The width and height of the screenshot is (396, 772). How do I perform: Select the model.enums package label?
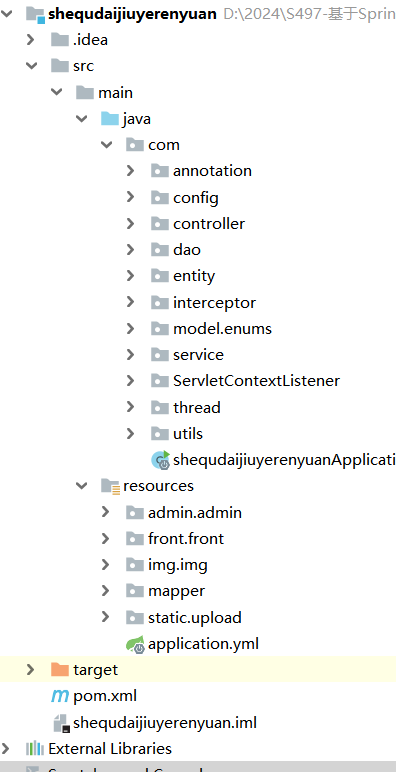pyautogui.click(x=222, y=328)
